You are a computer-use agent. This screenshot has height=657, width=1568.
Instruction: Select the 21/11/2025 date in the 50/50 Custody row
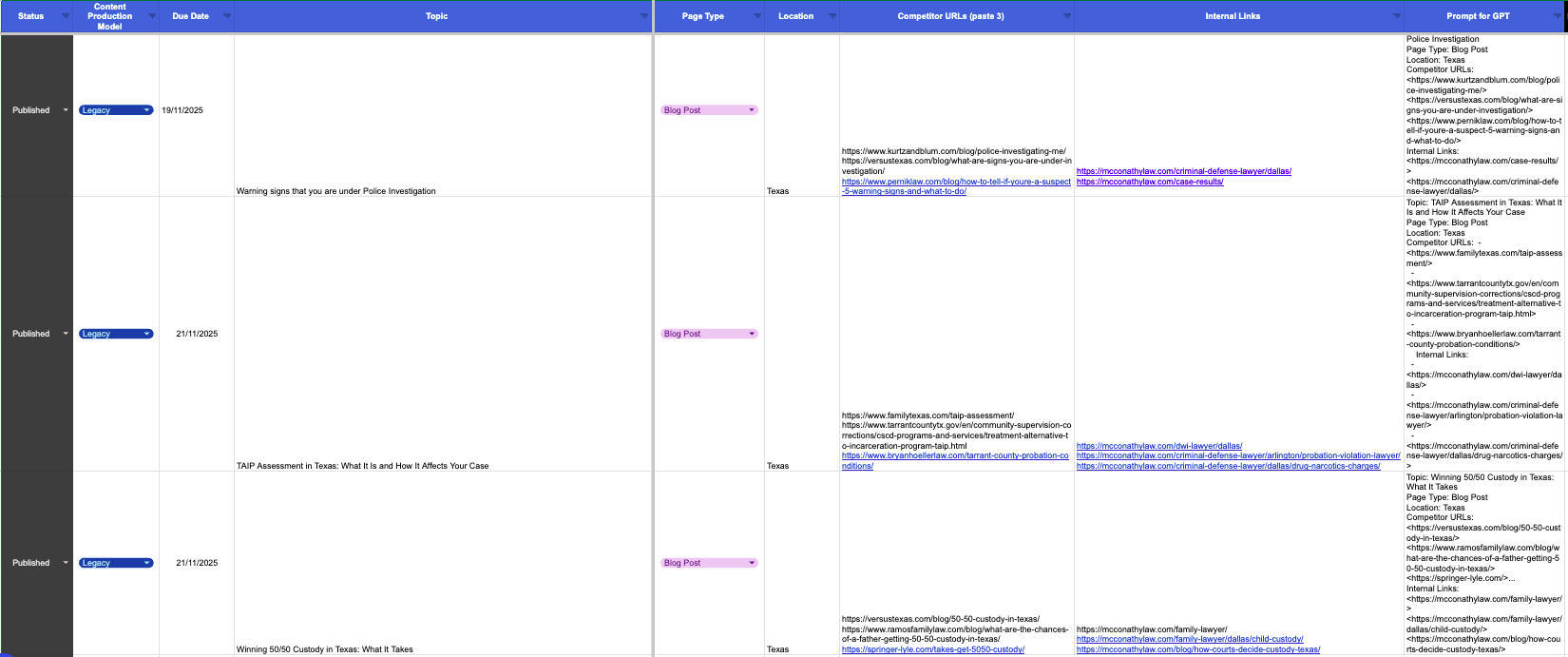(x=197, y=563)
